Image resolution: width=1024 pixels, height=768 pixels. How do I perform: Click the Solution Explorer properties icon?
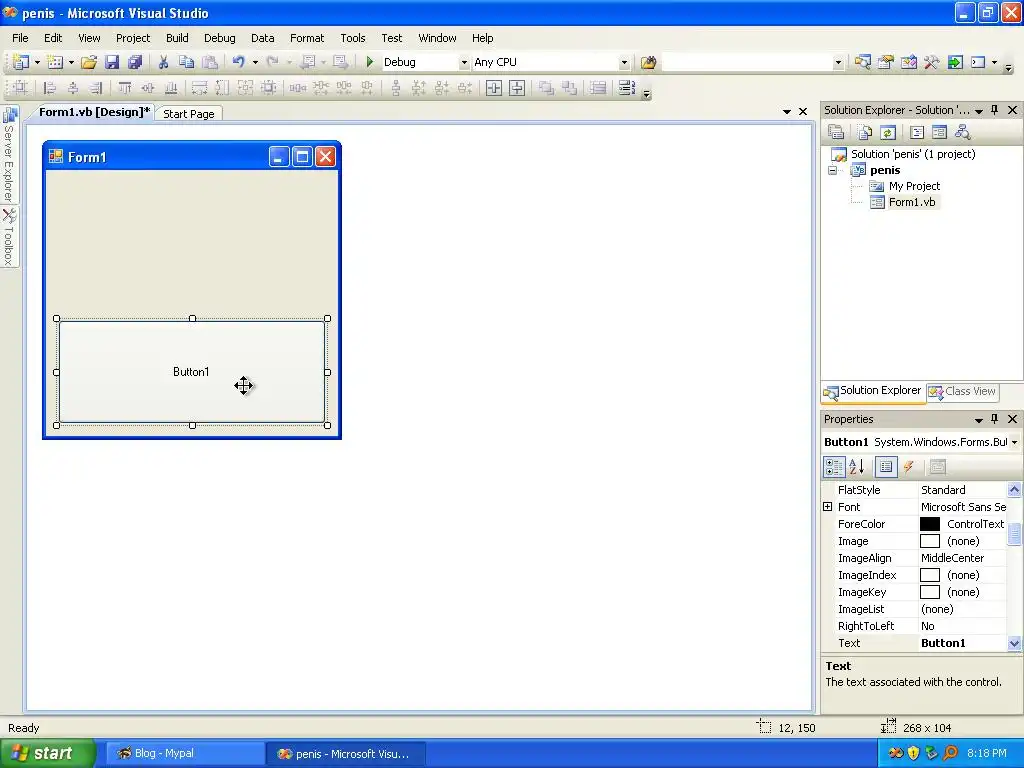click(x=836, y=133)
